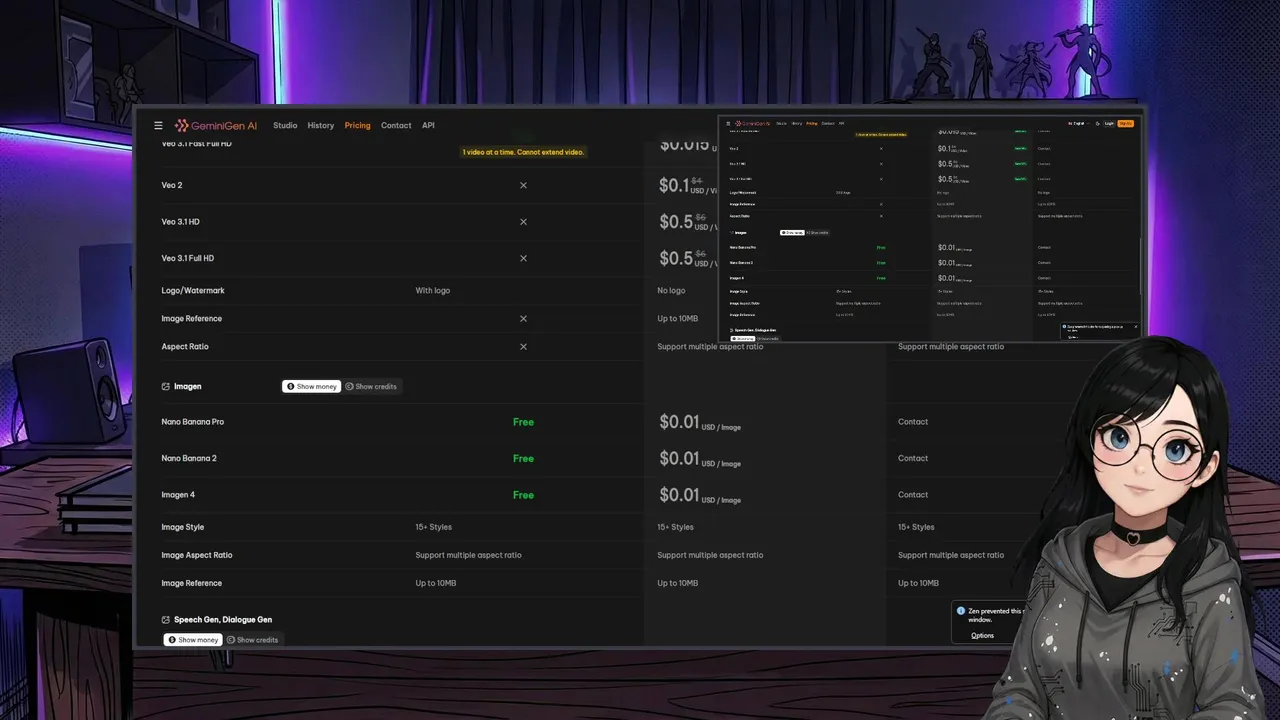Click the Nano Banana Pro row label
The height and width of the screenshot is (720, 1280).
pyautogui.click(x=193, y=422)
